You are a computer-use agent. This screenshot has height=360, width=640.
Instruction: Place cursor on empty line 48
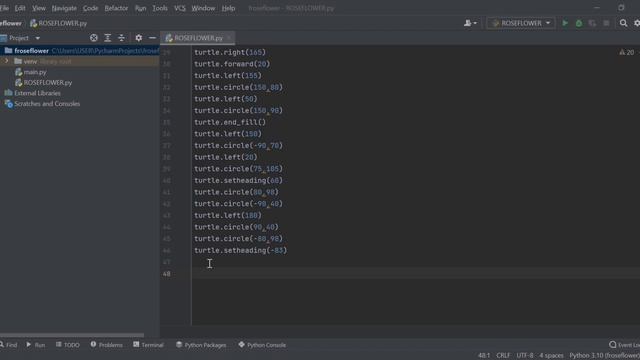[416, 273]
